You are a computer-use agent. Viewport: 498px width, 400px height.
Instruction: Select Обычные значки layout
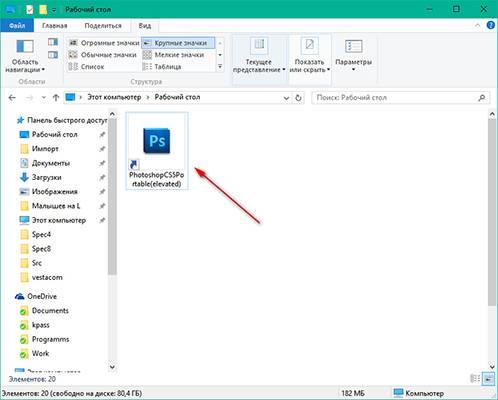(103, 55)
